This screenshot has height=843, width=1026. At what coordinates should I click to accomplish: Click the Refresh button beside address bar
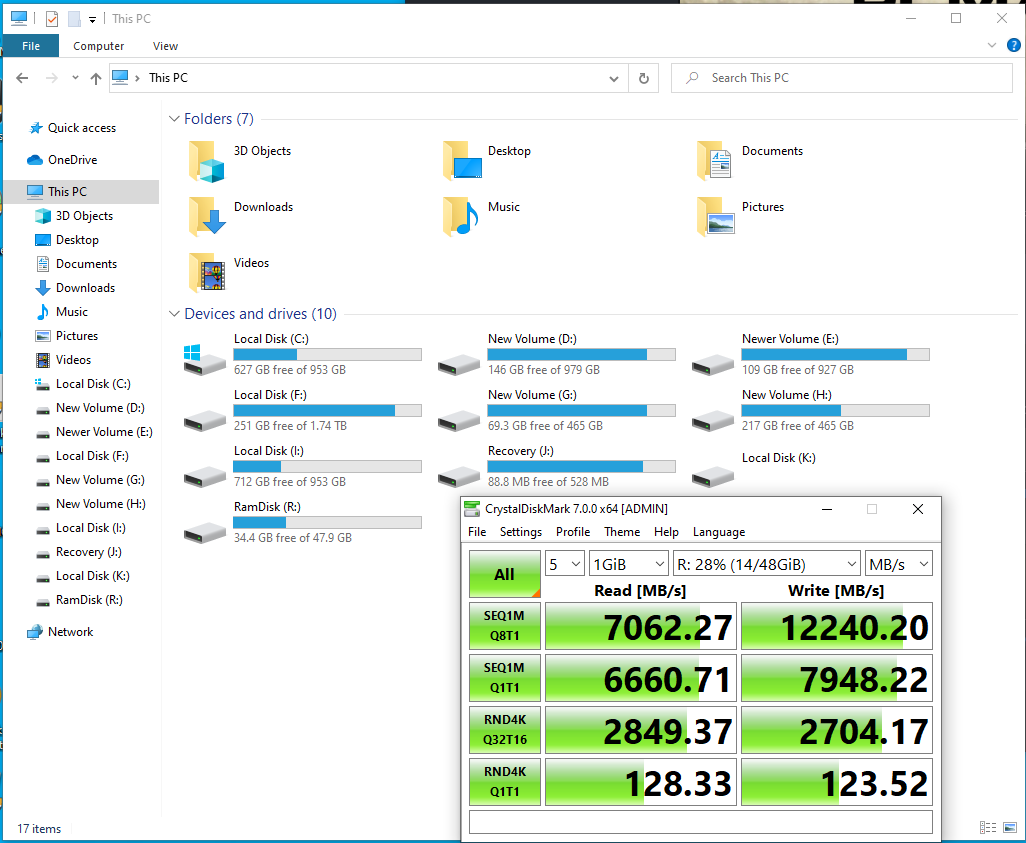(644, 78)
